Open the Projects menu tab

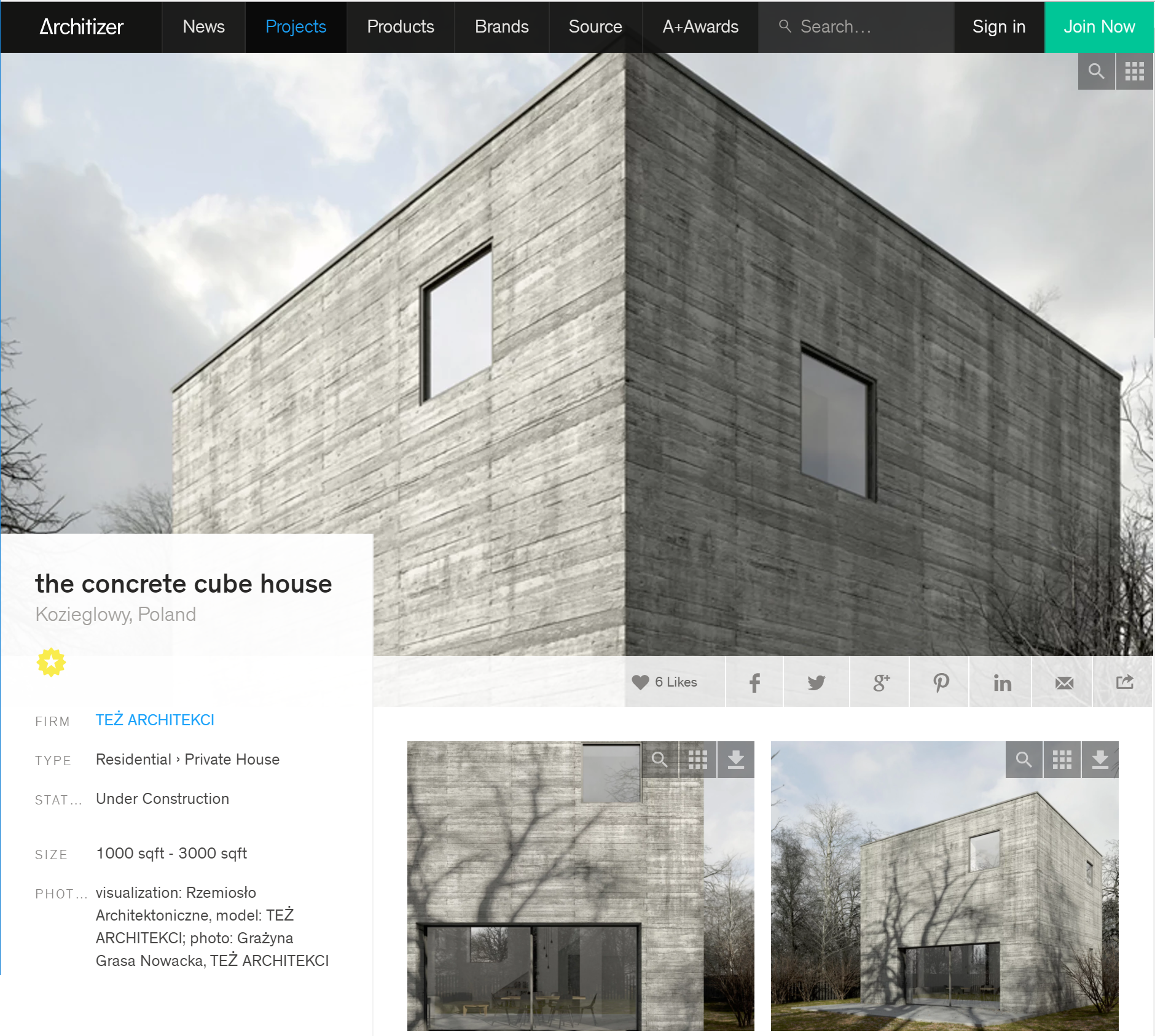(296, 26)
